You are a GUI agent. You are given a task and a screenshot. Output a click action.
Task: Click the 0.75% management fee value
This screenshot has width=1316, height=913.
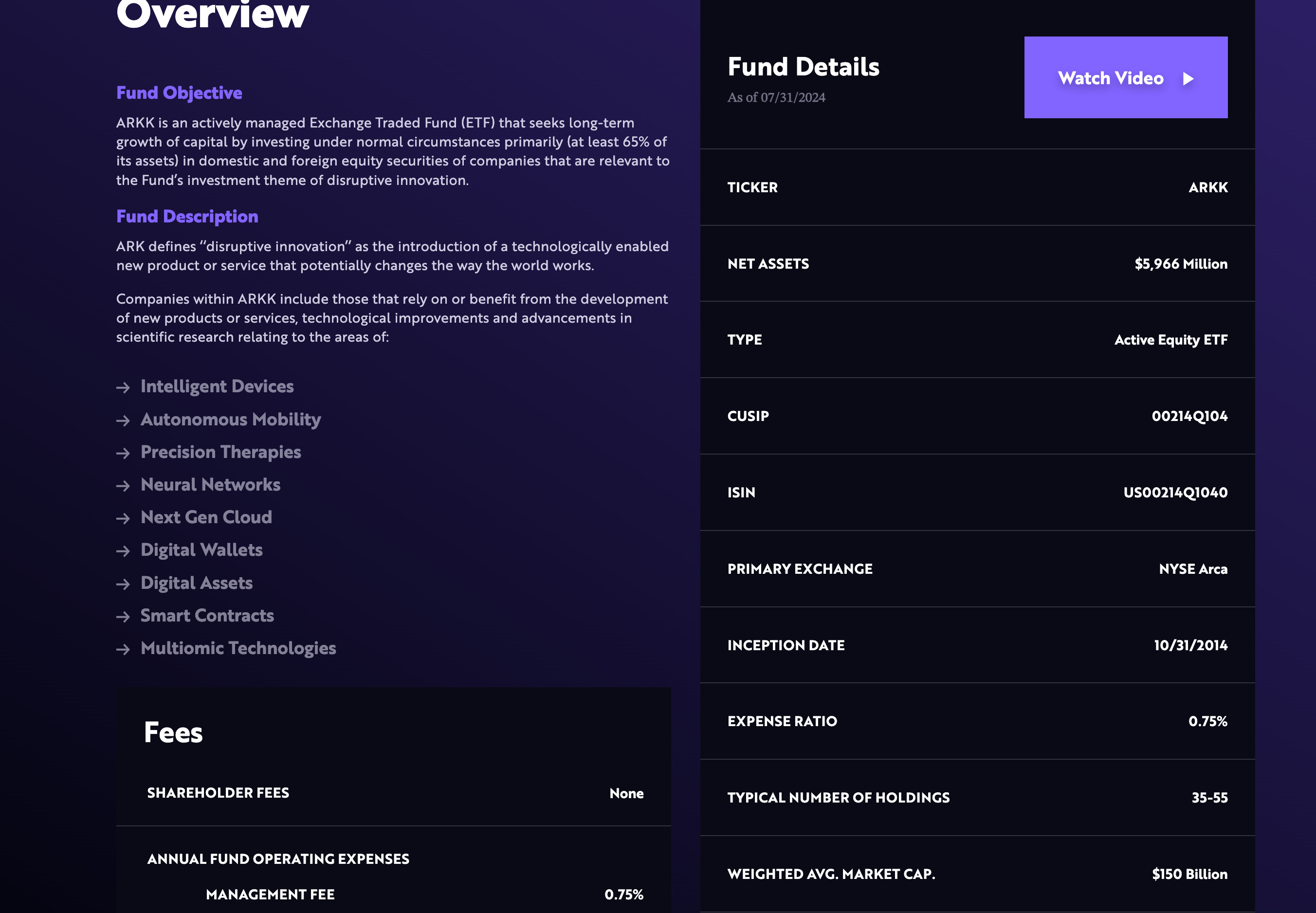624,895
